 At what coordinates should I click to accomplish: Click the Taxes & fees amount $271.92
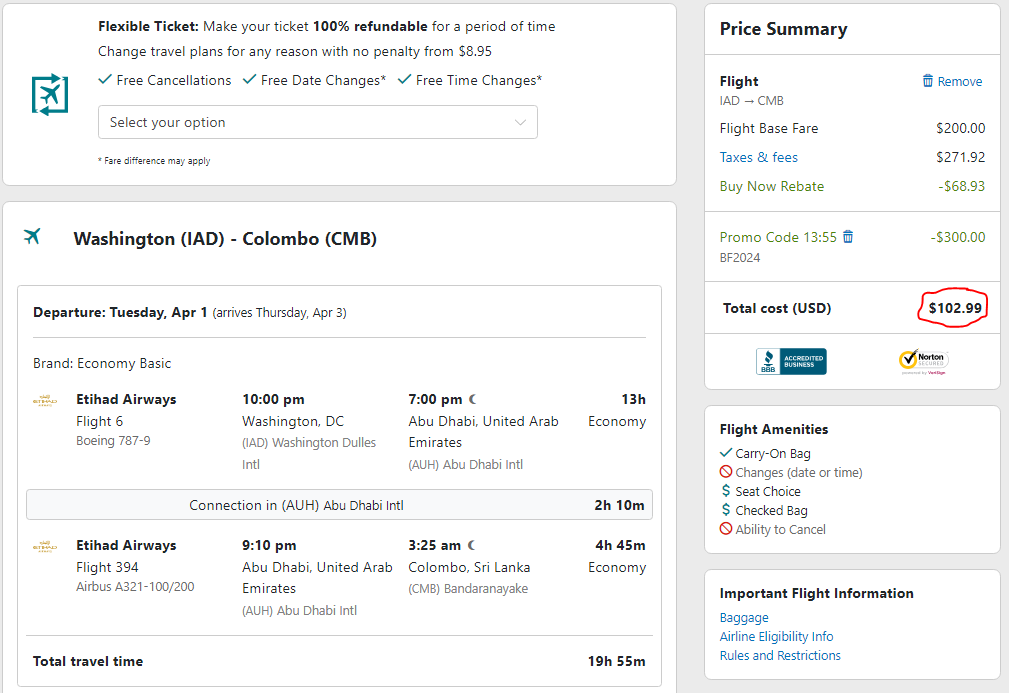961,157
